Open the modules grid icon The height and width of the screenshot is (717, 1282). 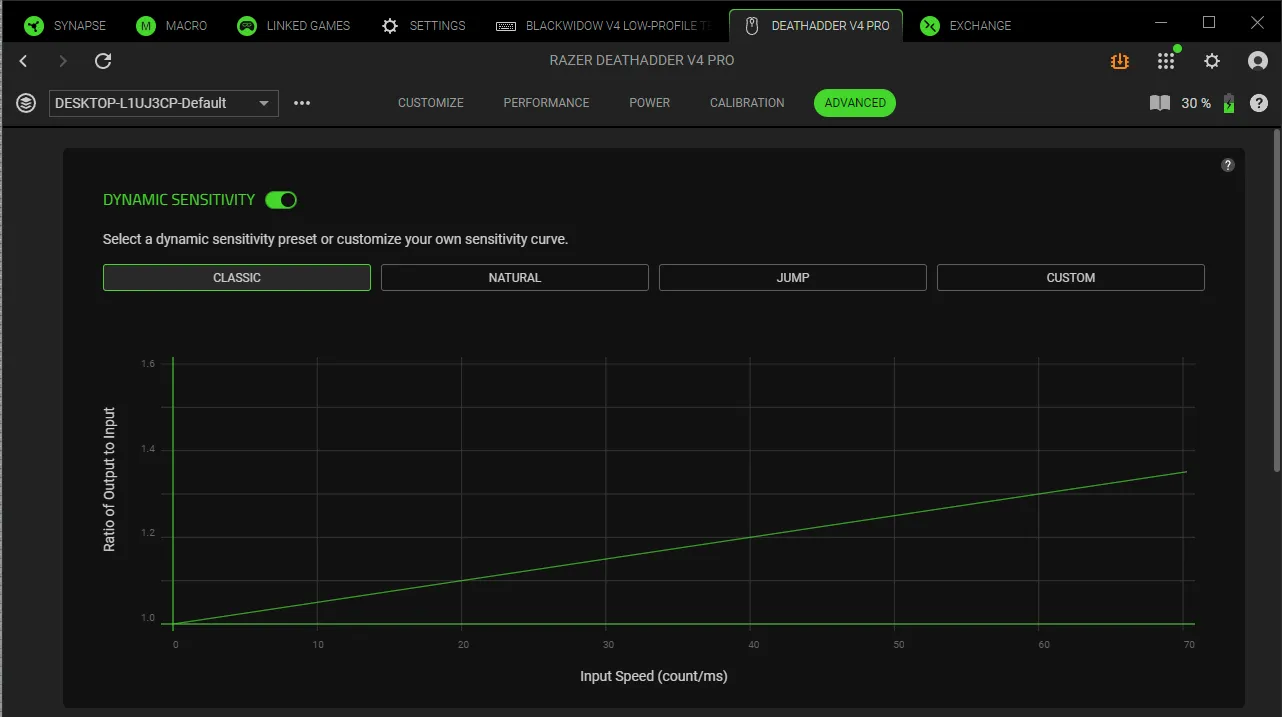[x=1166, y=61]
